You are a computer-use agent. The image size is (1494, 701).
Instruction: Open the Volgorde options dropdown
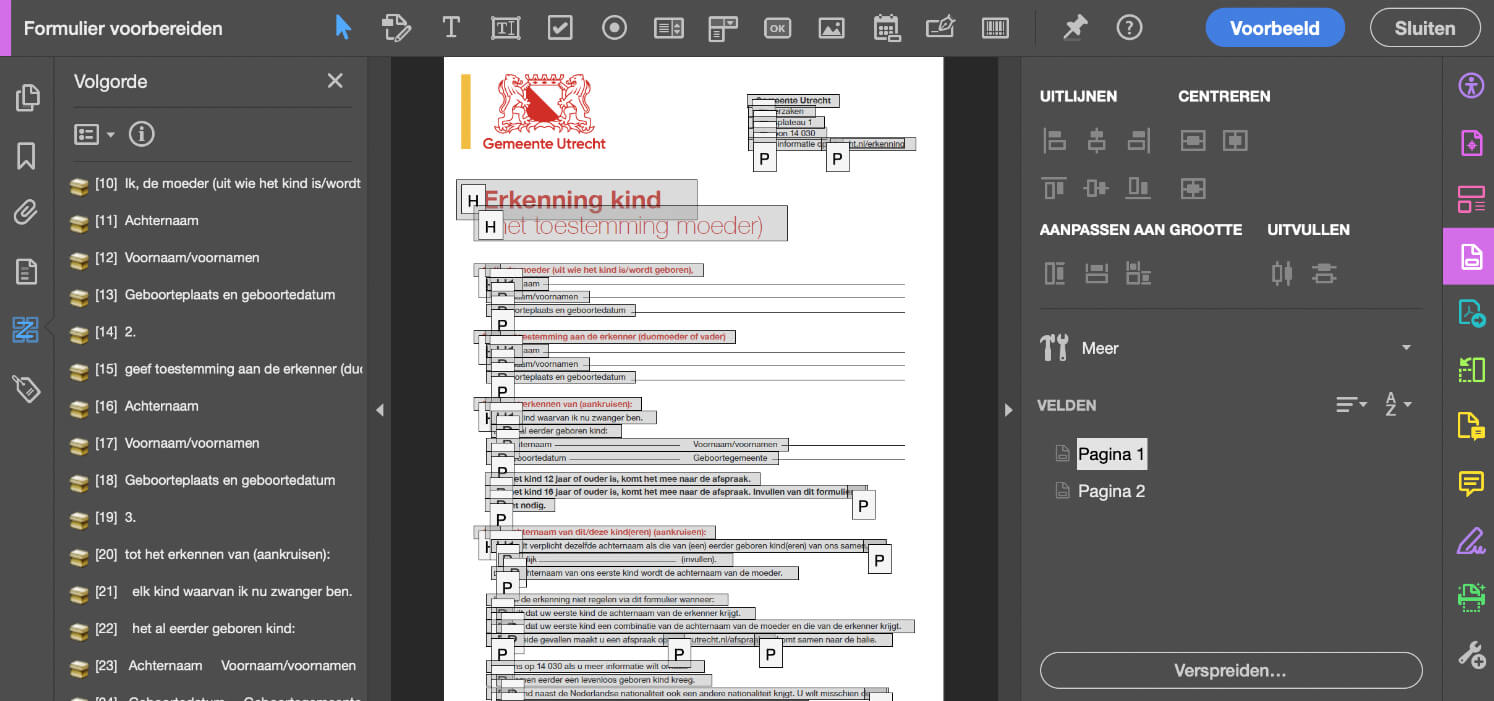coord(96,134)
